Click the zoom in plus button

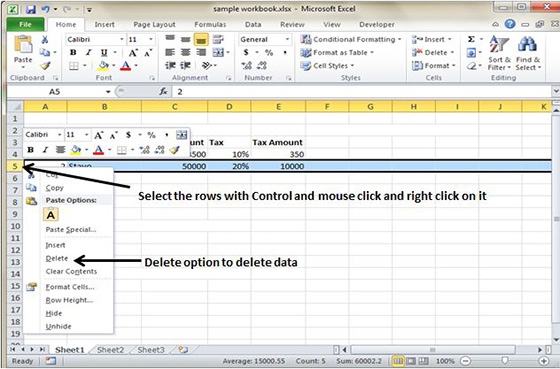pos(544,361)
